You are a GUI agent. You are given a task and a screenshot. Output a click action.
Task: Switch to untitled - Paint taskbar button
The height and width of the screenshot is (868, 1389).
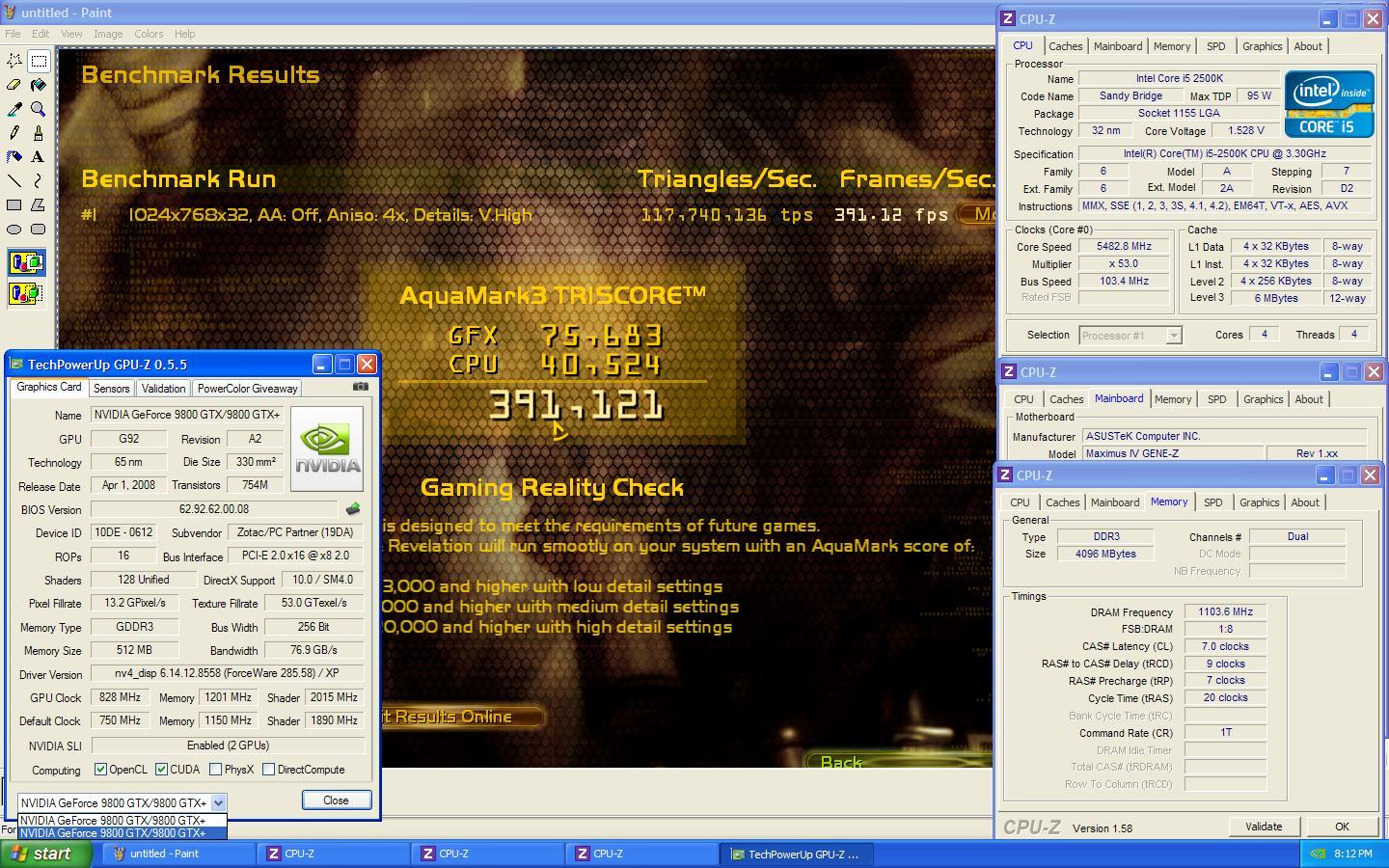point(177,854)
